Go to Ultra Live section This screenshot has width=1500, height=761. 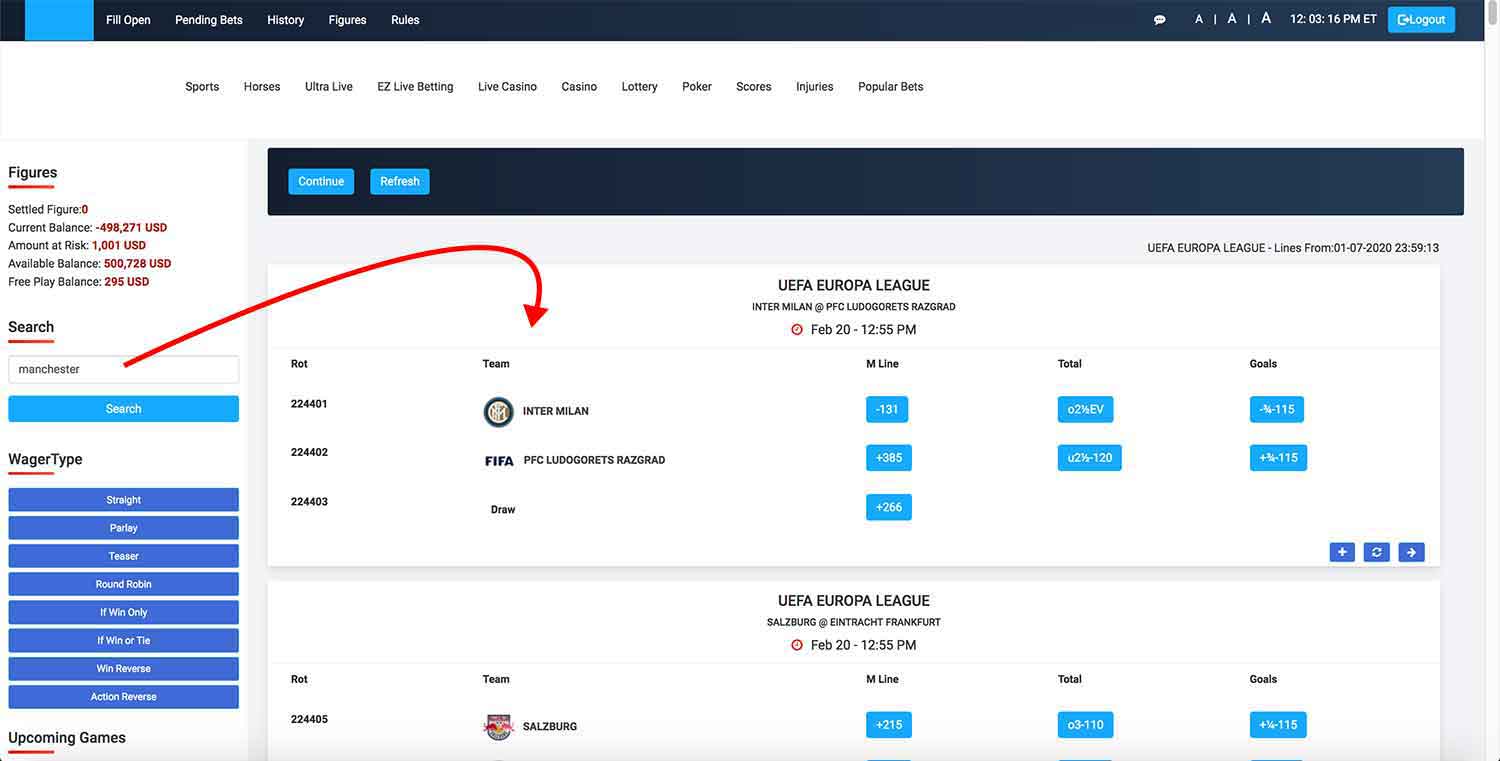pos(329,87)
